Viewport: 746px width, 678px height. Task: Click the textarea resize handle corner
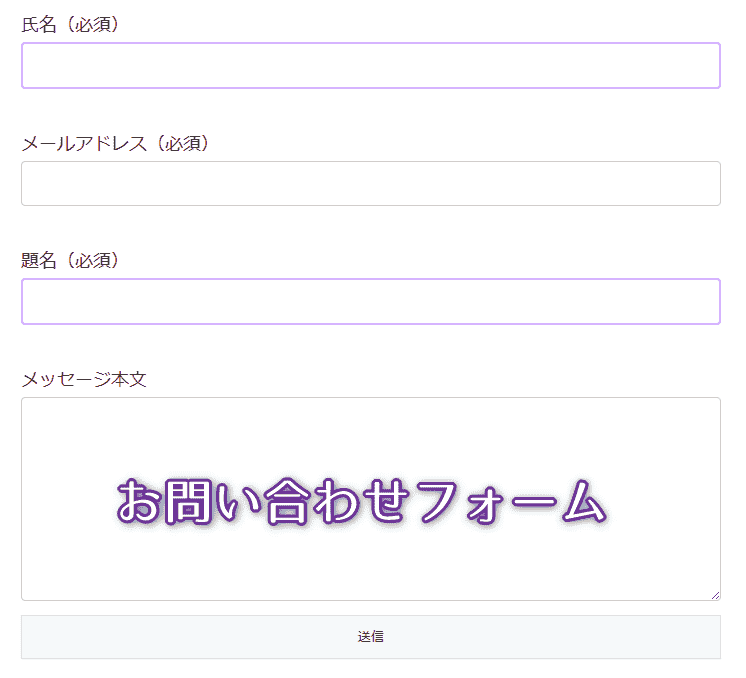click(715, 595)
